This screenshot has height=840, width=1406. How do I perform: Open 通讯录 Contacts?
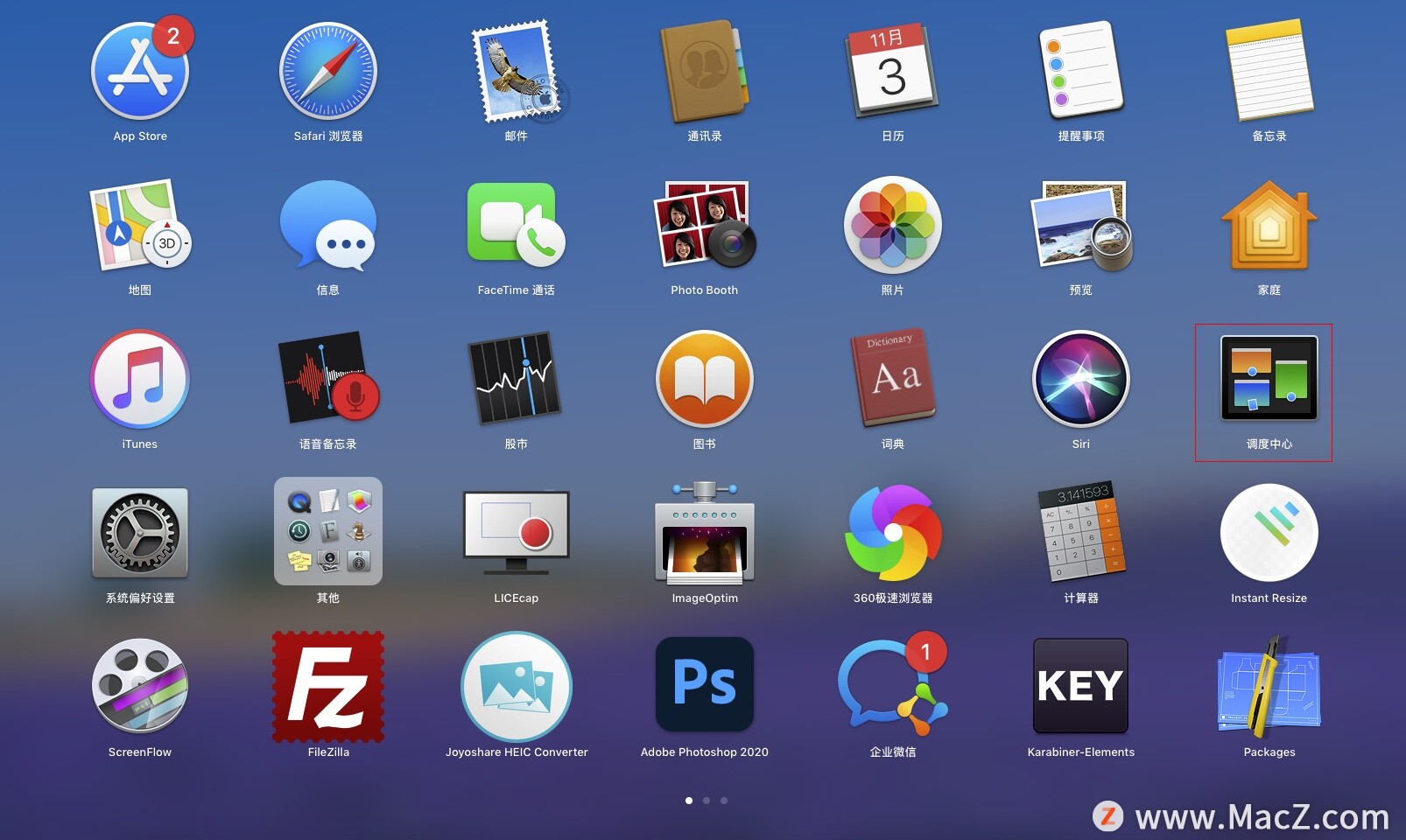tap(705, 72)
